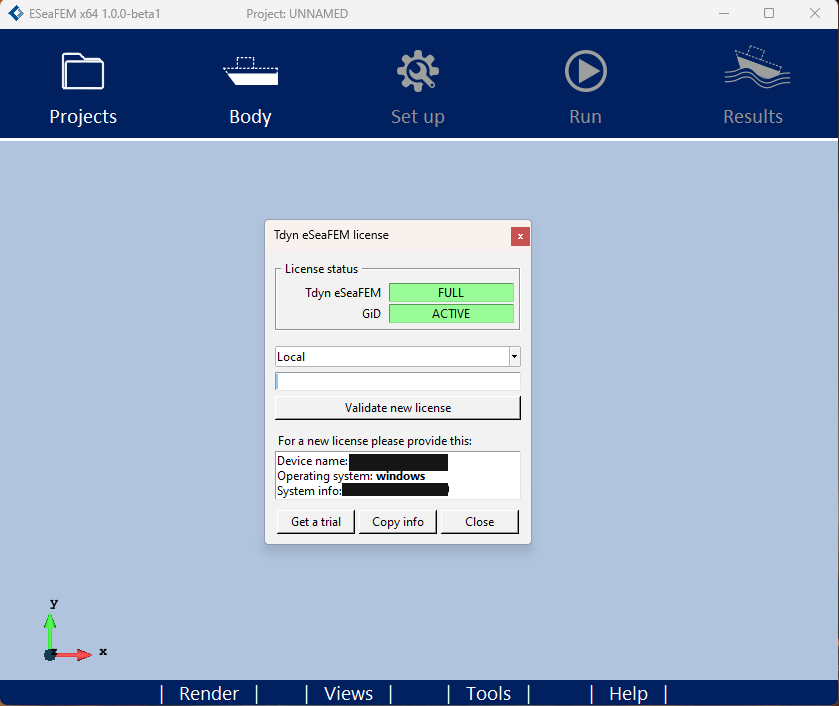Open the Tools menu
Image resolution: width=839 pixels, height=706 pixels.
[489, 694]
